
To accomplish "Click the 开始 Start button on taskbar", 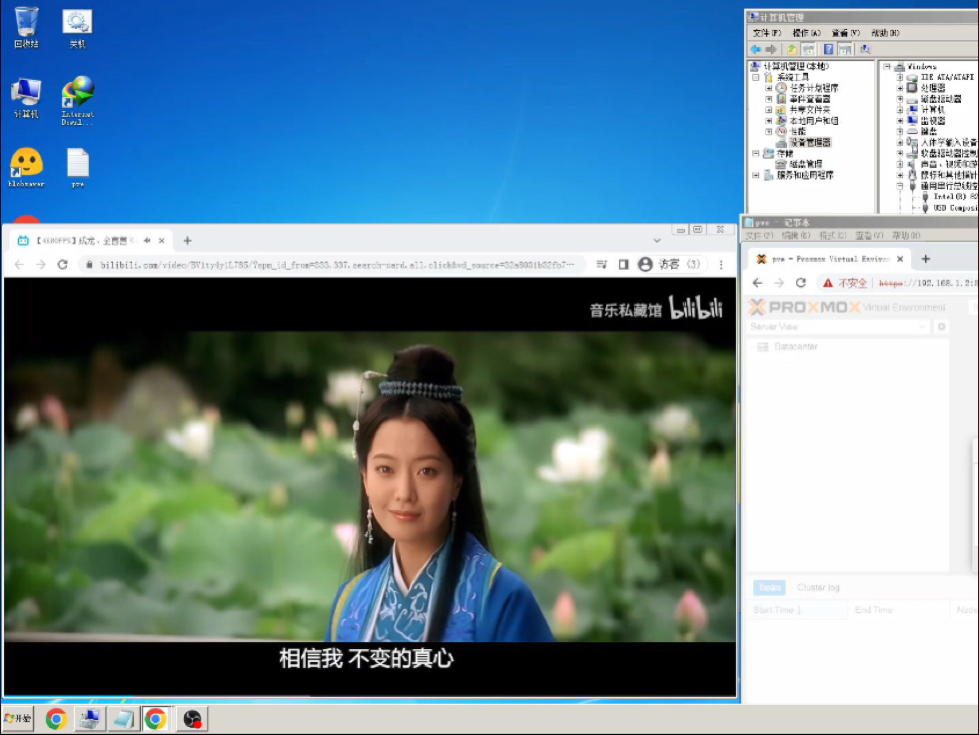I will [x=18, y=719].
